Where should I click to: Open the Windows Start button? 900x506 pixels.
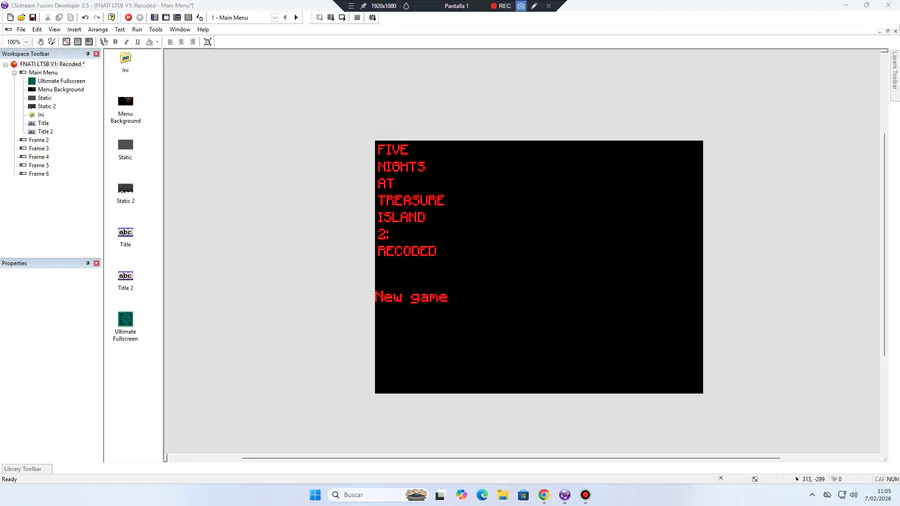click(x=315, y=495)
